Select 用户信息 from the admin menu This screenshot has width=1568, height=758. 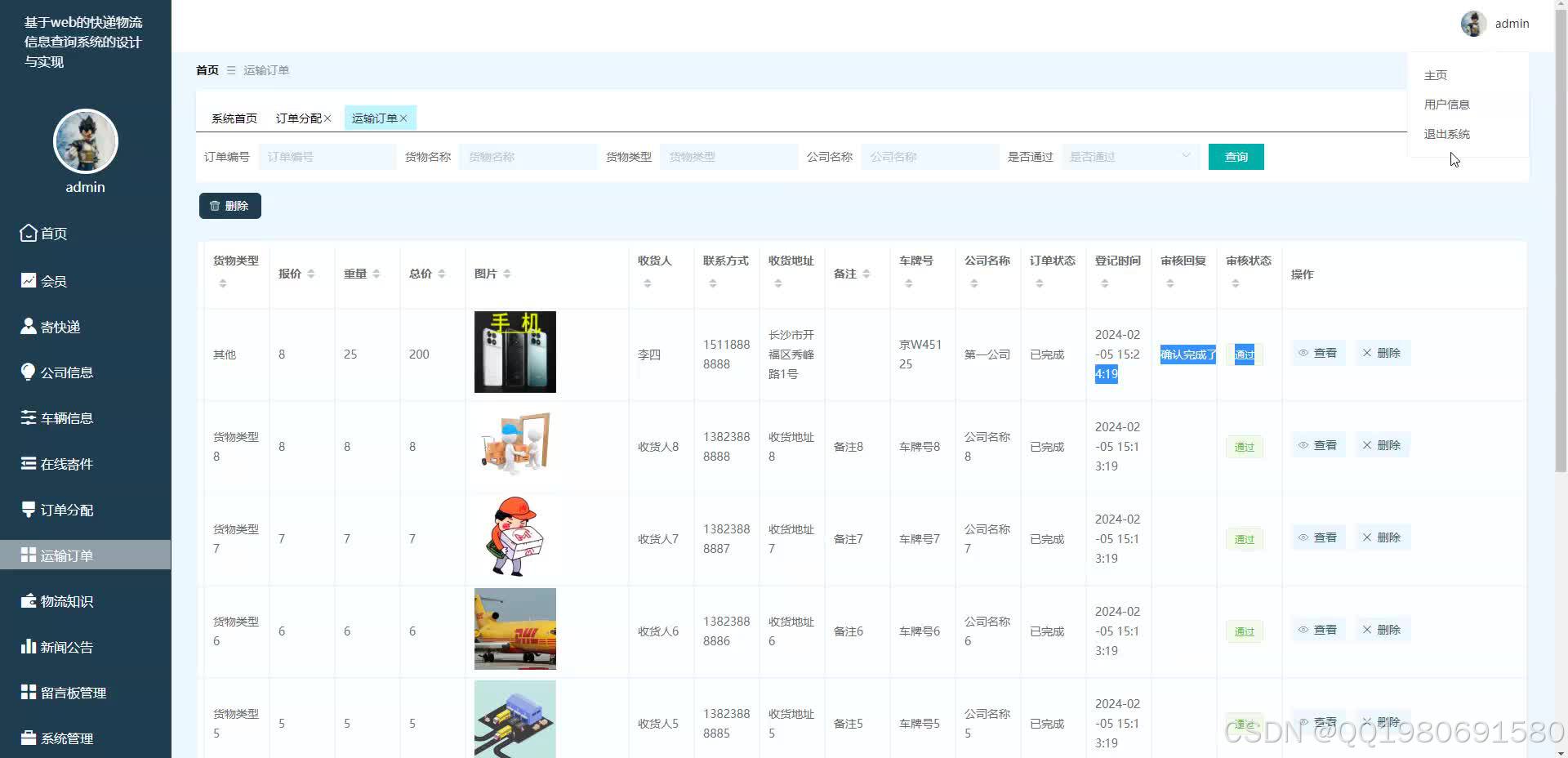point(1447,105)
